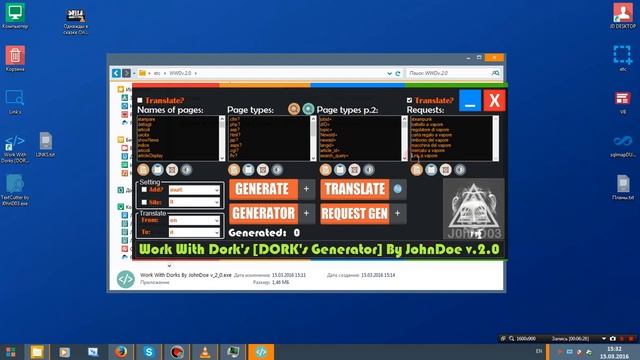Image resolution: width=640 pixels, height=360 pixels.
Task: Open Firefox from the taskbar
Action: pyautogui.click(x=121, y=352)
